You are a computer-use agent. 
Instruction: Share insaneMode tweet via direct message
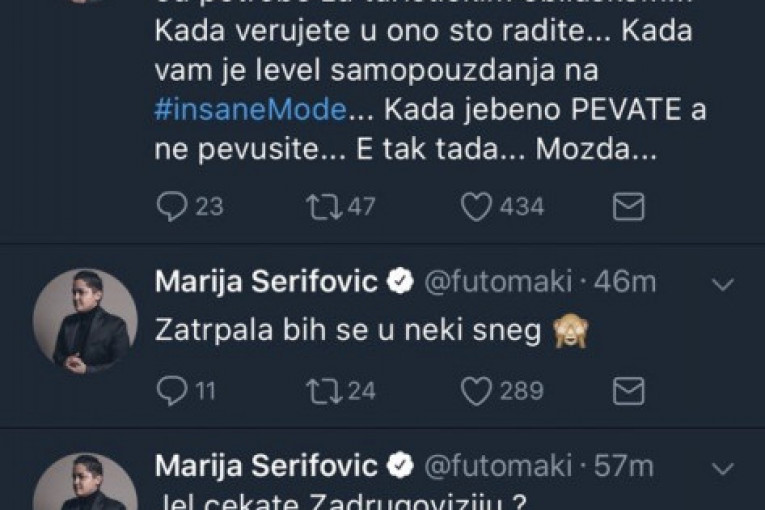[628, 207]
